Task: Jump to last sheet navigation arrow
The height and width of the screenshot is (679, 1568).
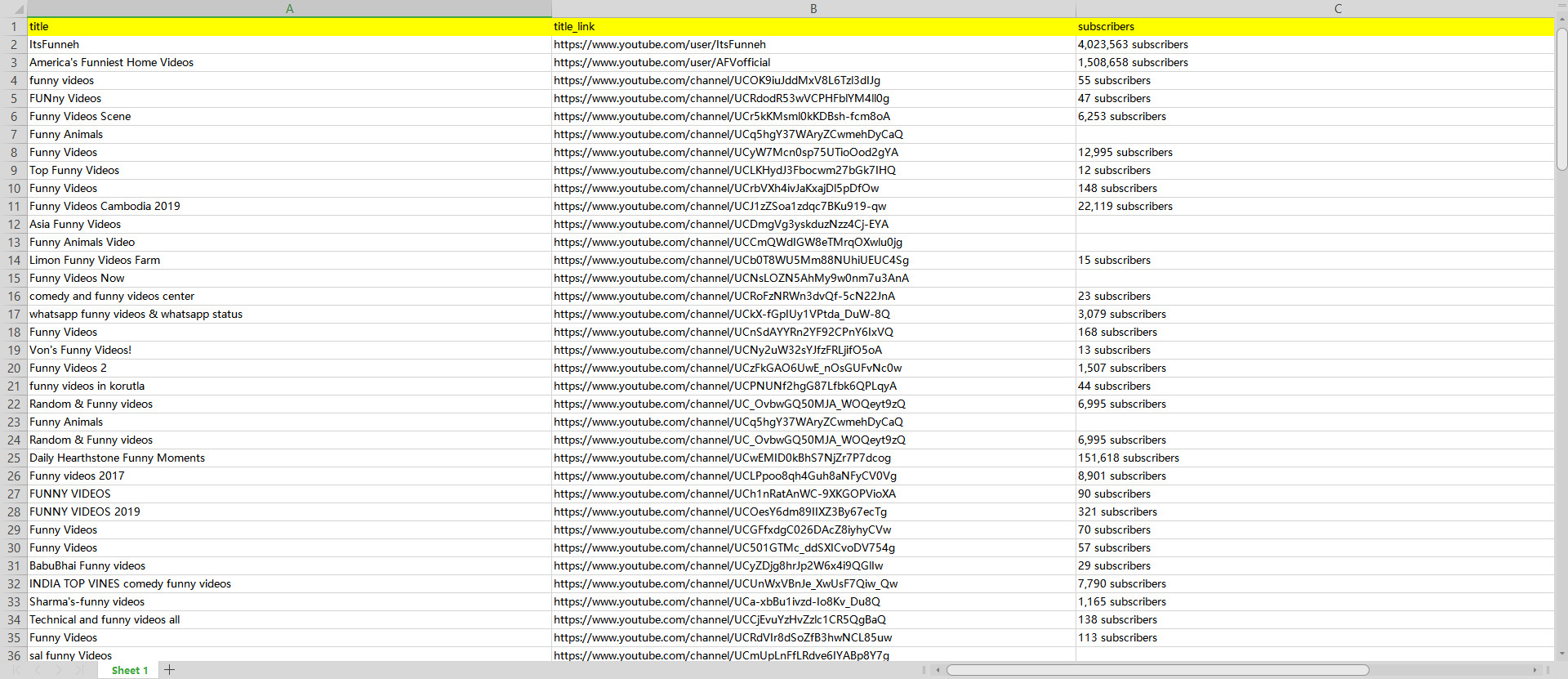Action: click(x=79, y=670)
